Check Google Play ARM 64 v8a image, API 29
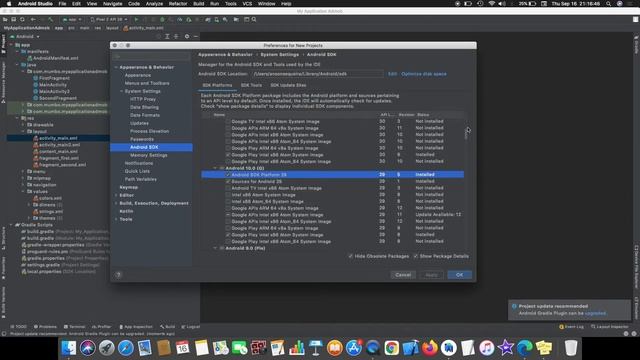Screen dimensions: 640x360 pos(228,228)
